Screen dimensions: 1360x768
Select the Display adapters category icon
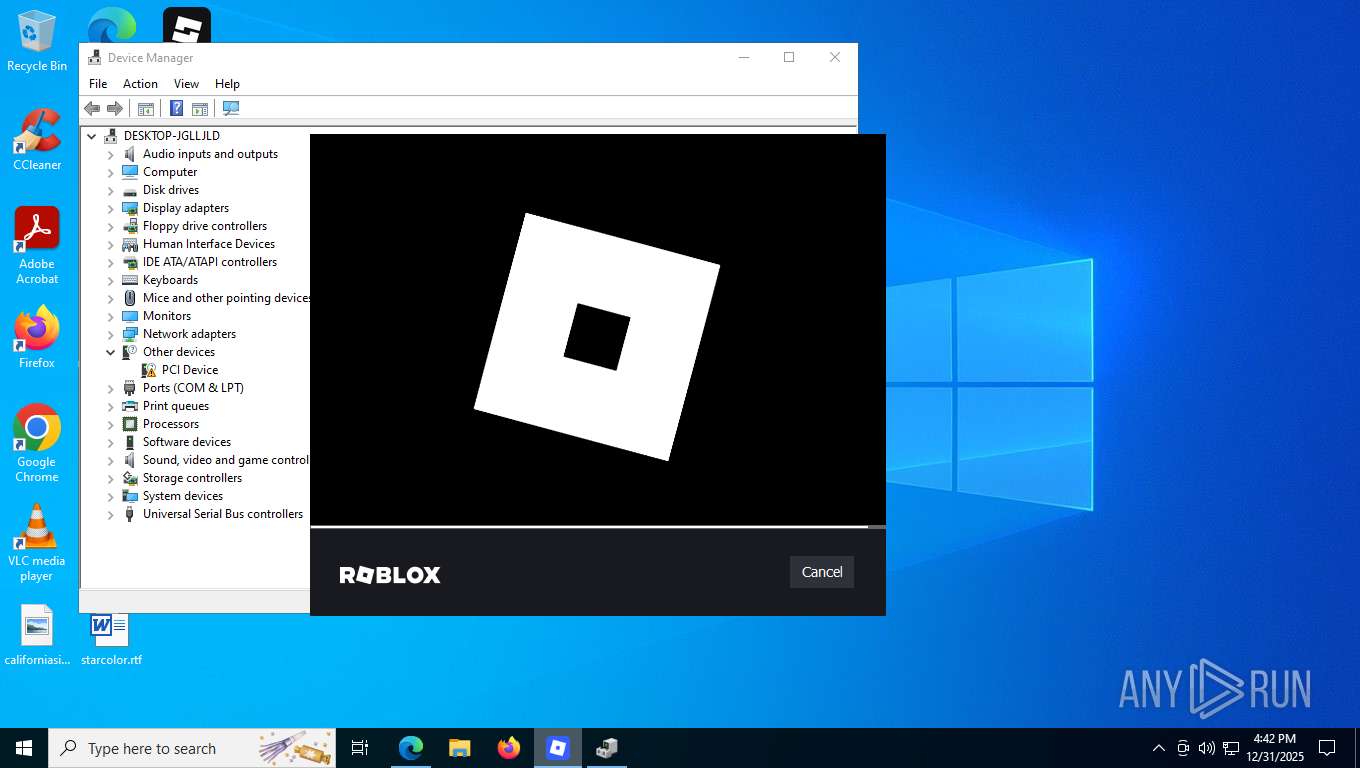tap(130, 208)
